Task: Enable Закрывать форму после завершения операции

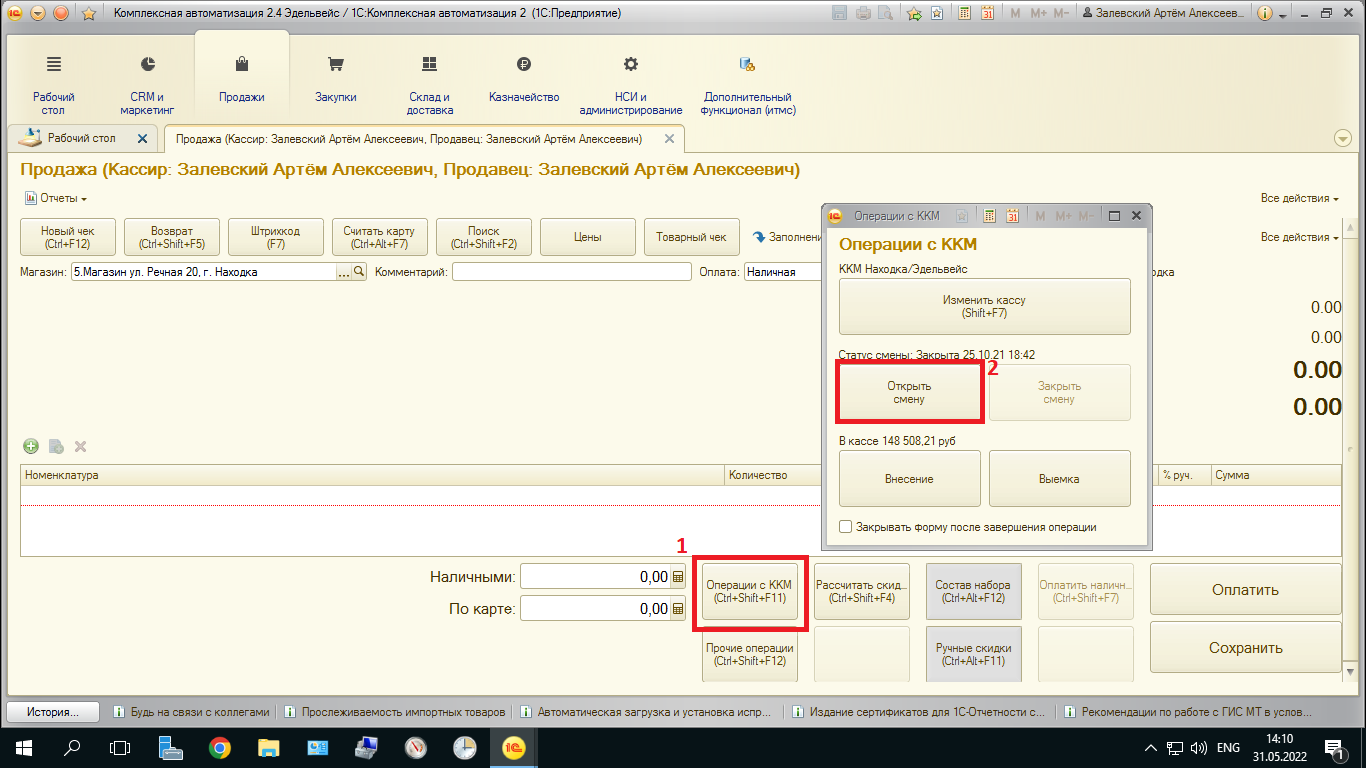Action: [846, 527]
